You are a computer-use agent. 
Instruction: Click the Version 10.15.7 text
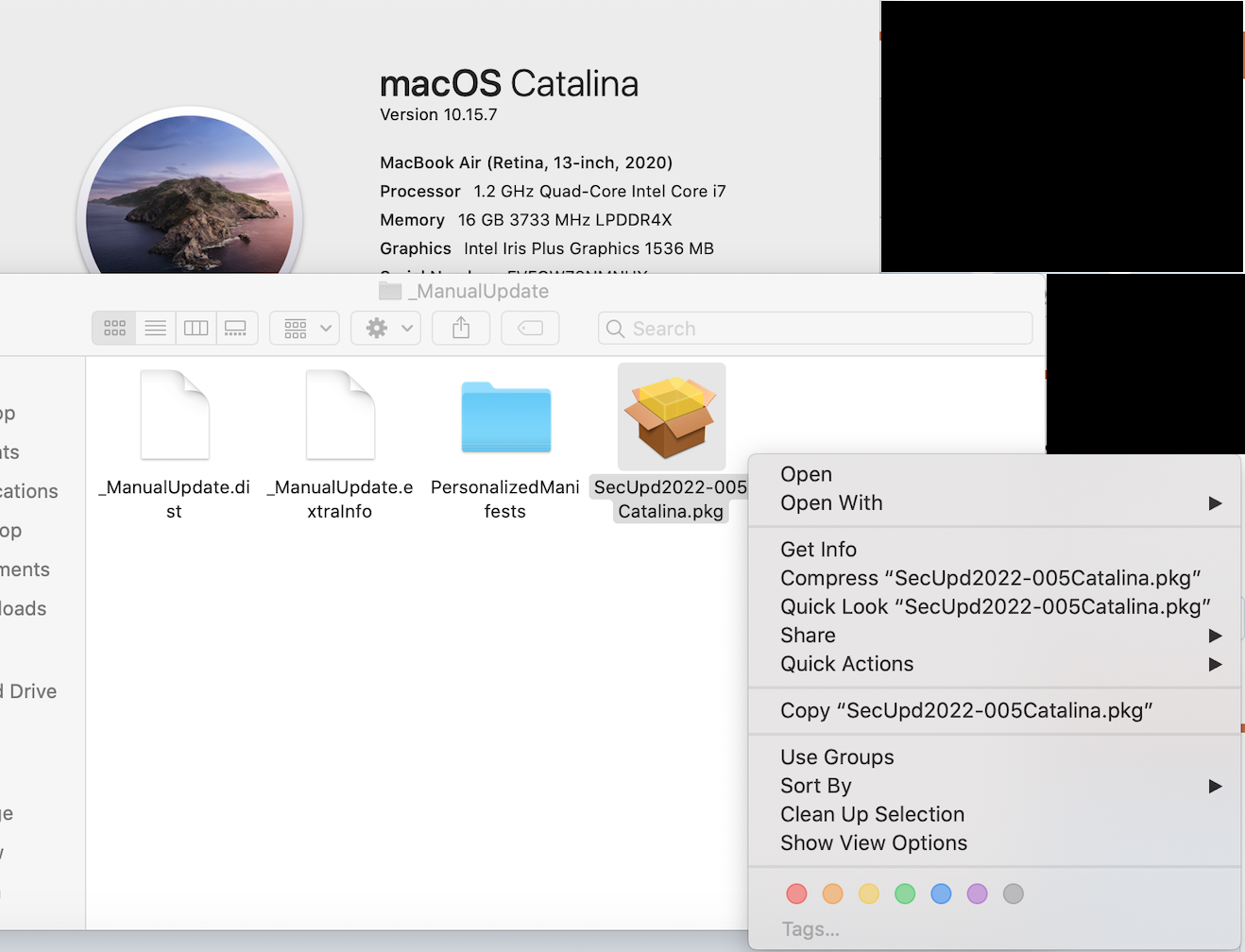click(x=438, y=114)
